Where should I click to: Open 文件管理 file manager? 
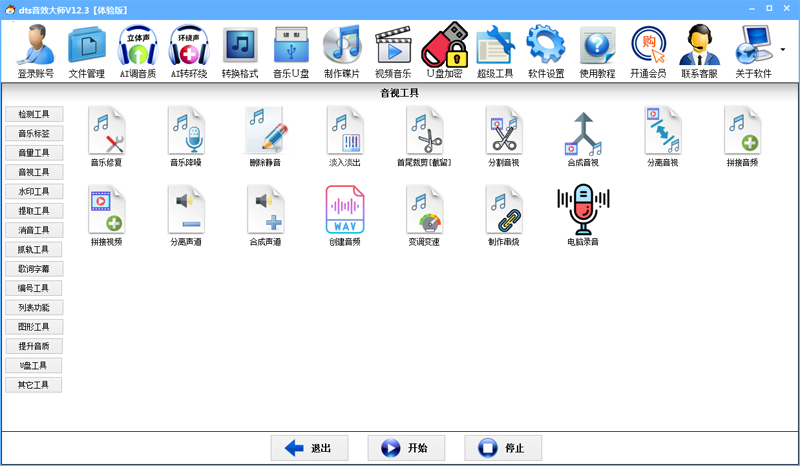point(87,52)
